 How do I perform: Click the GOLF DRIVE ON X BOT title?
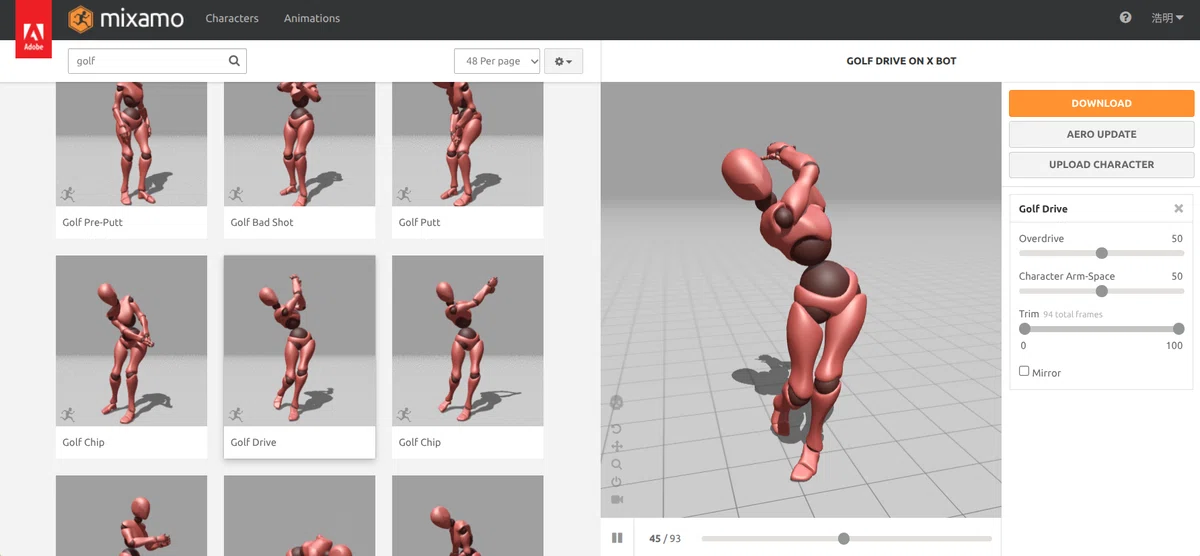pyautogui.click(x=901, y=61)
